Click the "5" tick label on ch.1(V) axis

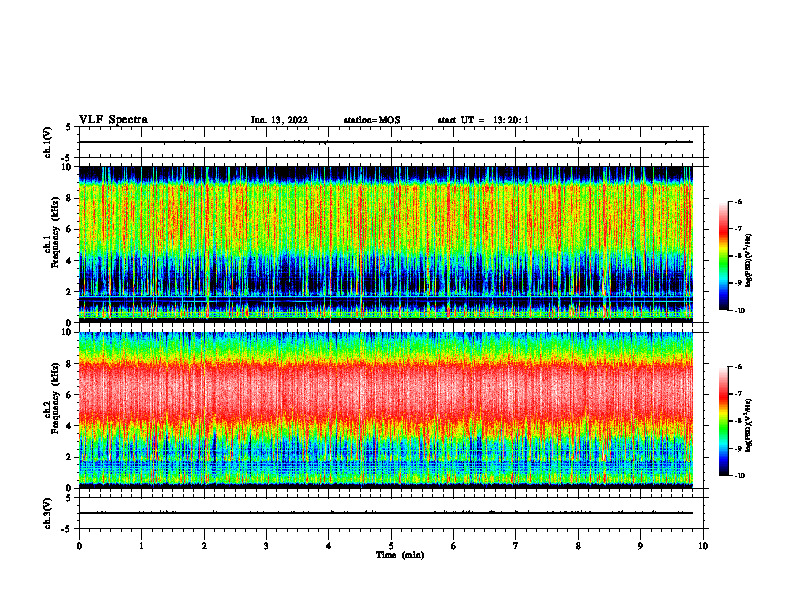(x=69, y=127)
